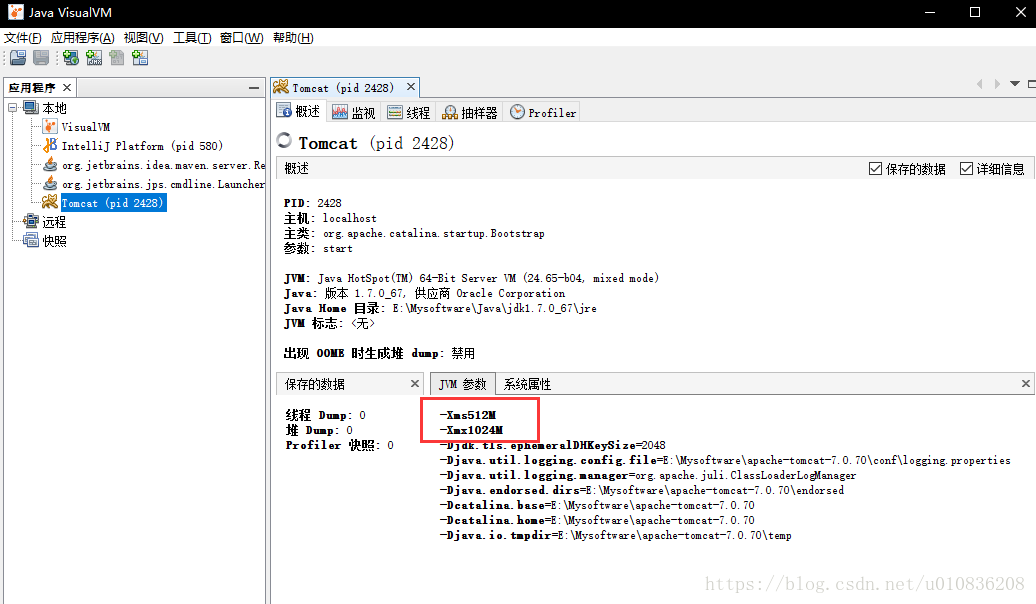Select org.jetbrains.idea.maven.server in the tree

(x=163, y=165)
